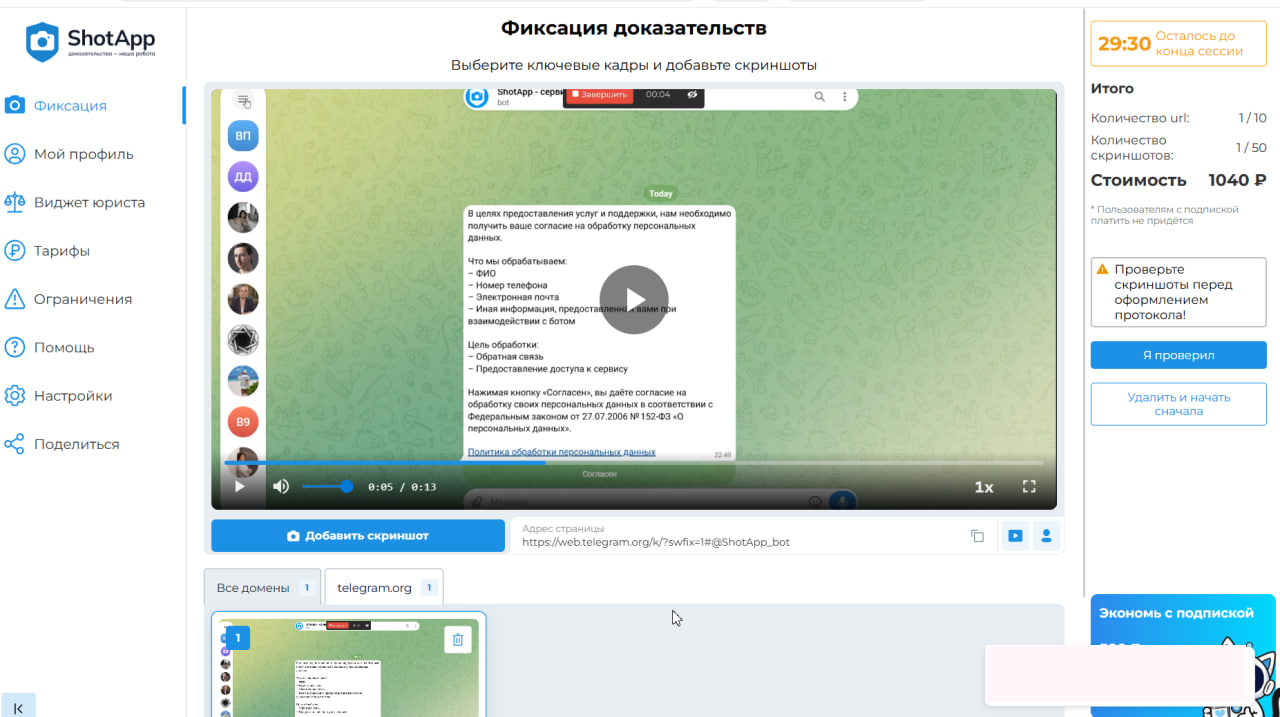Enter fullscreen video mode
The image size is (1280, 717).
pyautogui.click(x=1029, y=486)
